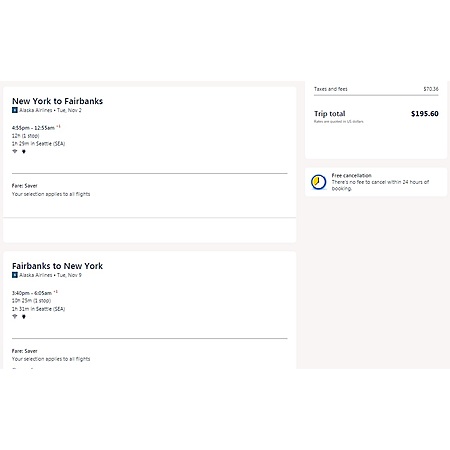Click the Trip total amount $195.60
Screen dimensions: 450x450
point(425,114)
